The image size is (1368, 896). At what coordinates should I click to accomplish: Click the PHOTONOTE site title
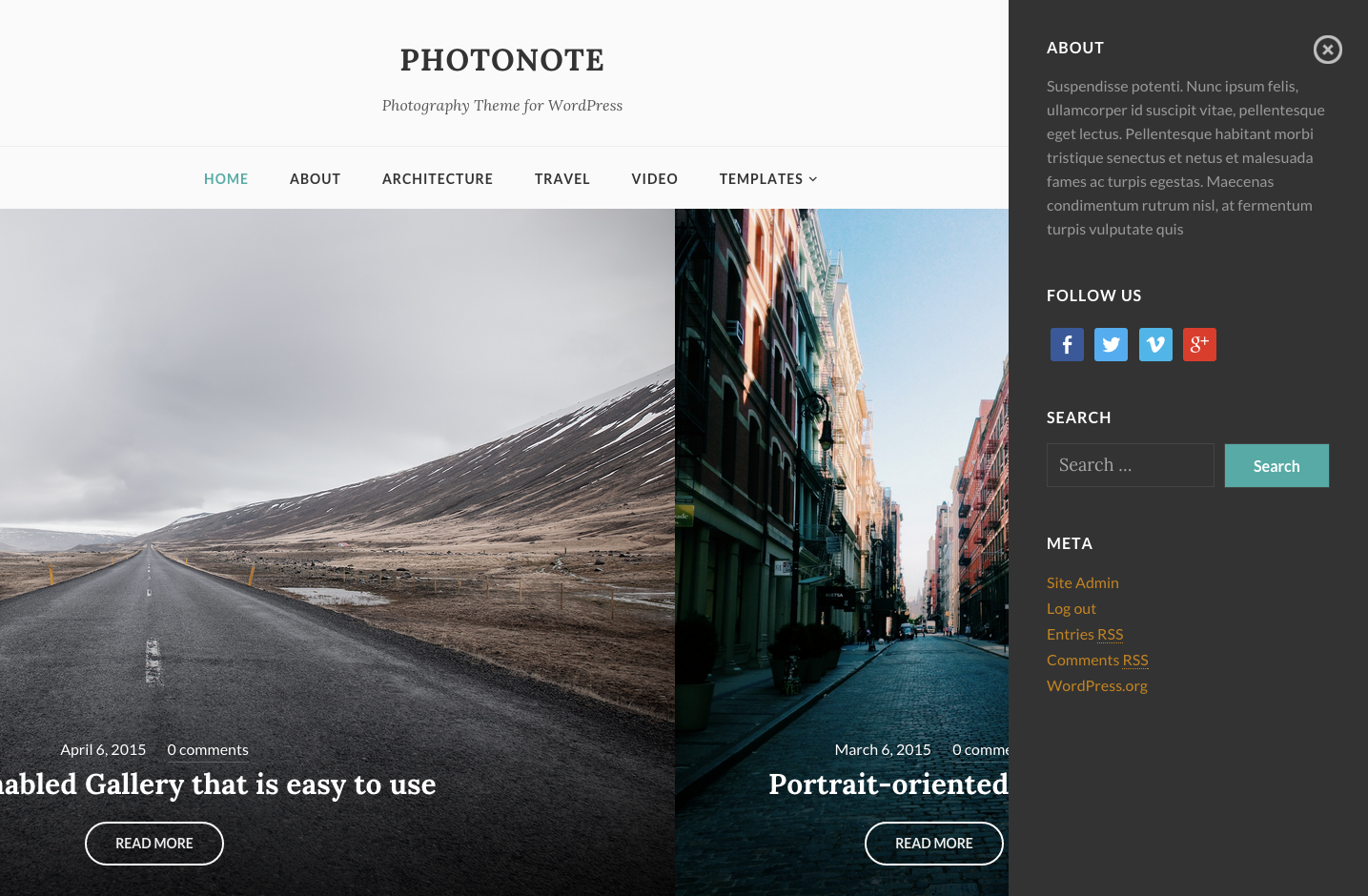coord(502,60)
